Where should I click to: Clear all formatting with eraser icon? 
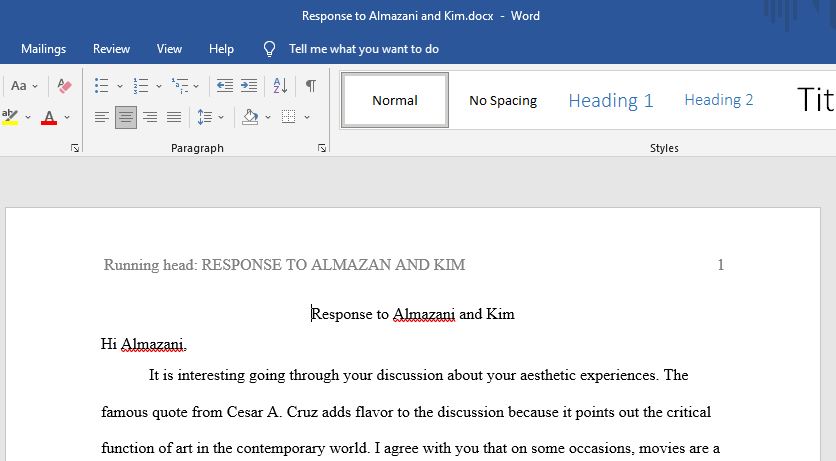click(64, 85)
